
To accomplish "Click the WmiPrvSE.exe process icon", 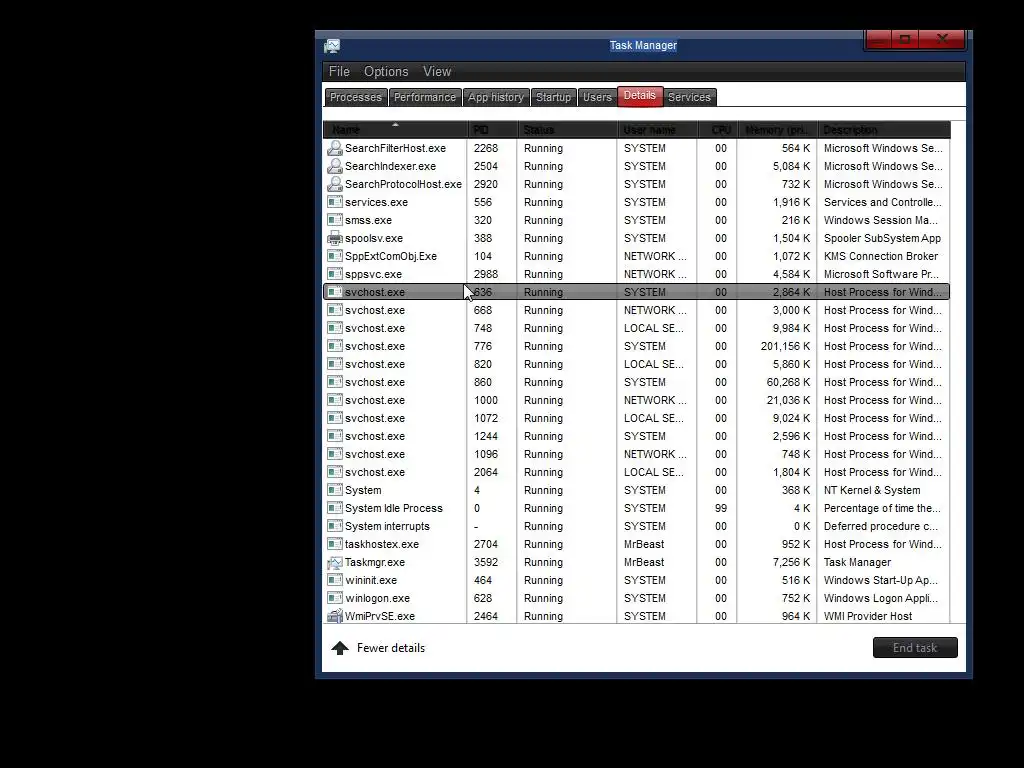I will click(334, 616).
